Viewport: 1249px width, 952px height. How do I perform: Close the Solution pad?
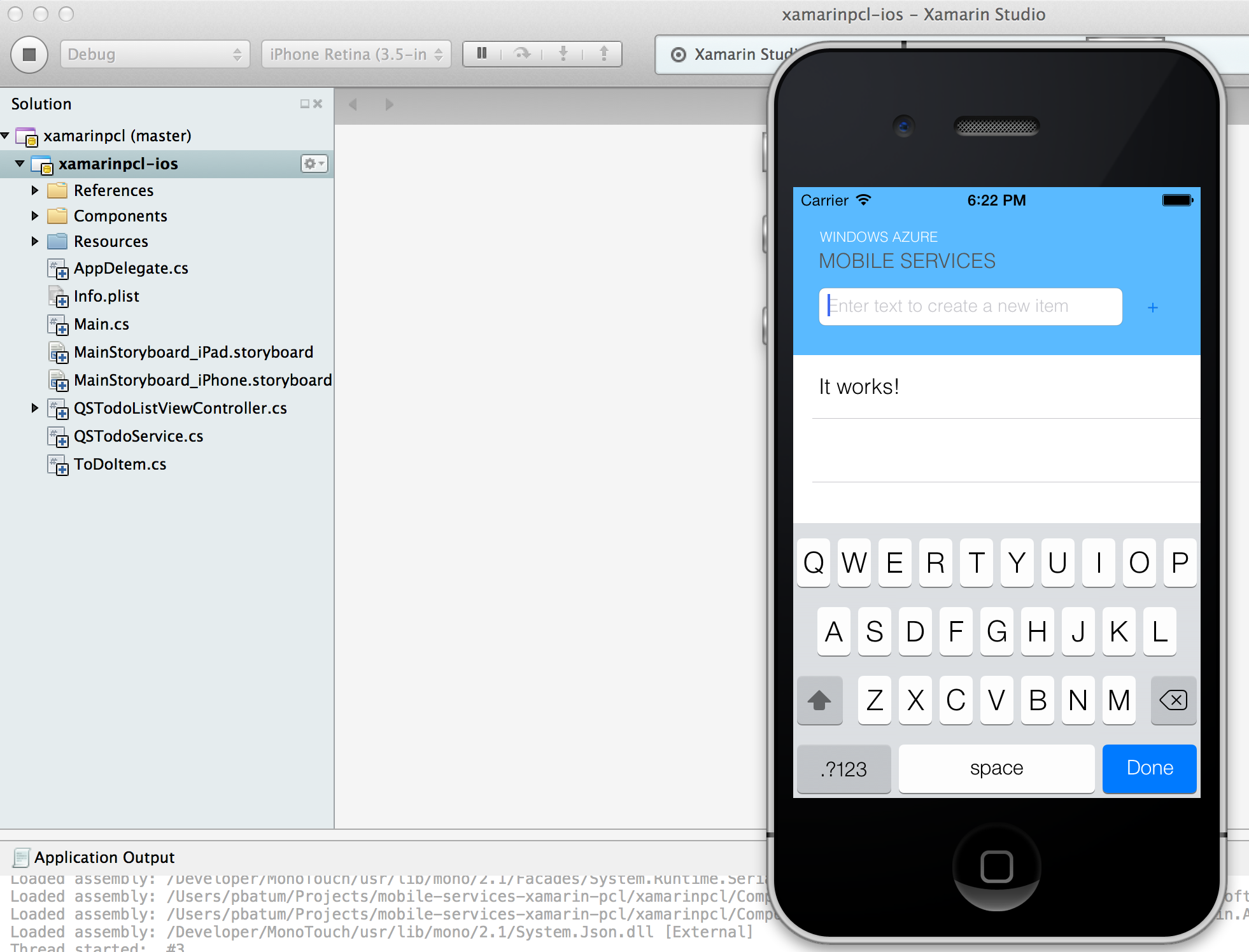pos(318,104)
